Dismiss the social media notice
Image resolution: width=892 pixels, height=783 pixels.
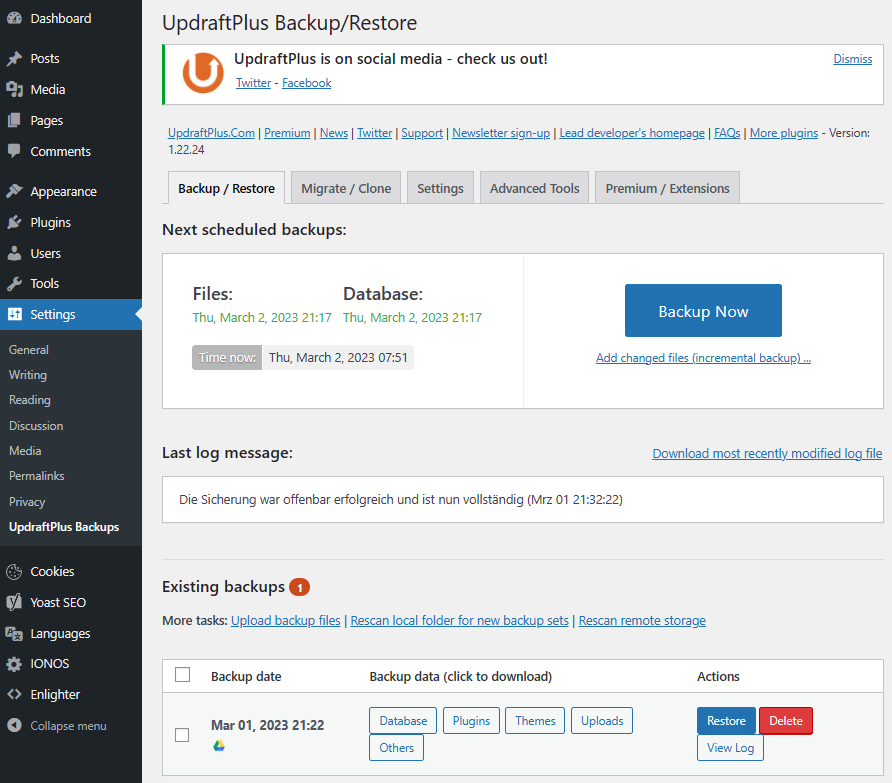click(x=852, y=59)
